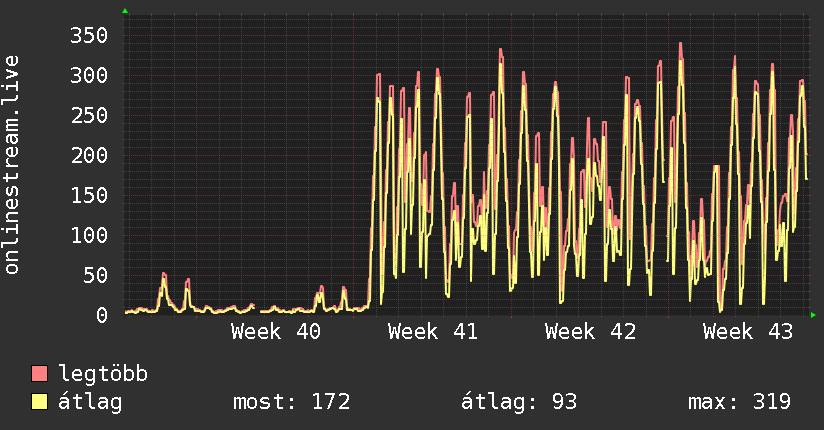Click the 300 y-axis tick label
Image resolution: width=824 pixels, height=430 pixels.
89,76
